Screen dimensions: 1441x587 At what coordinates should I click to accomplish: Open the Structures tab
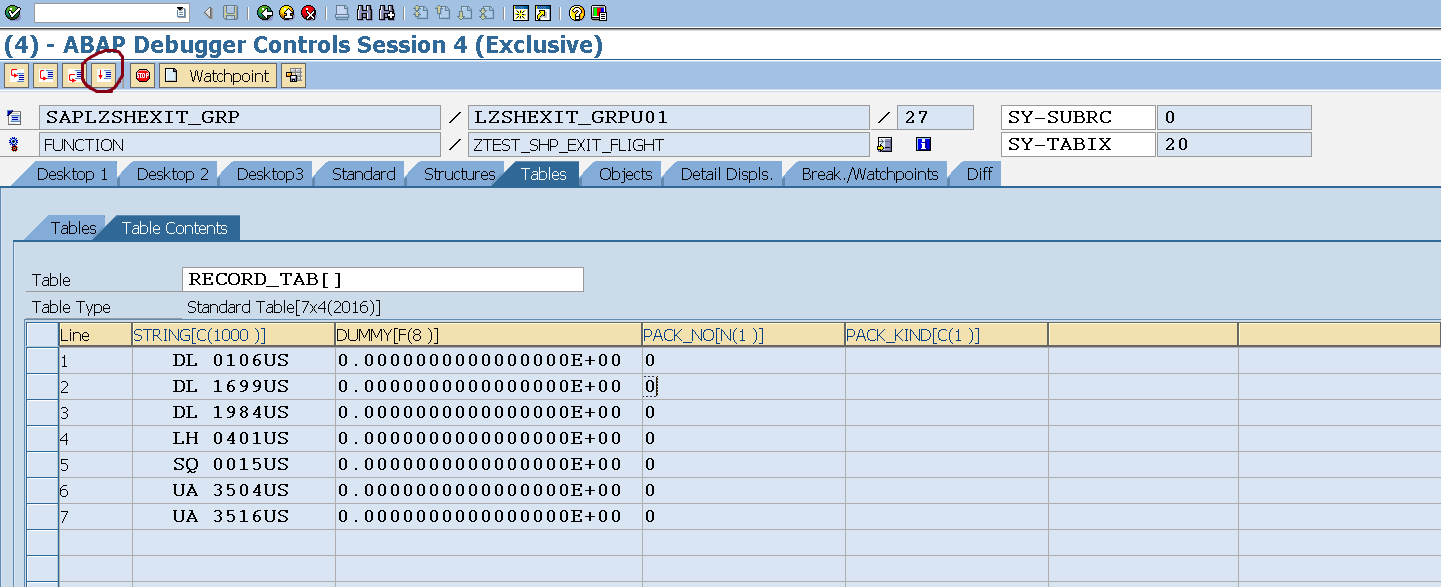pos(459,174)
